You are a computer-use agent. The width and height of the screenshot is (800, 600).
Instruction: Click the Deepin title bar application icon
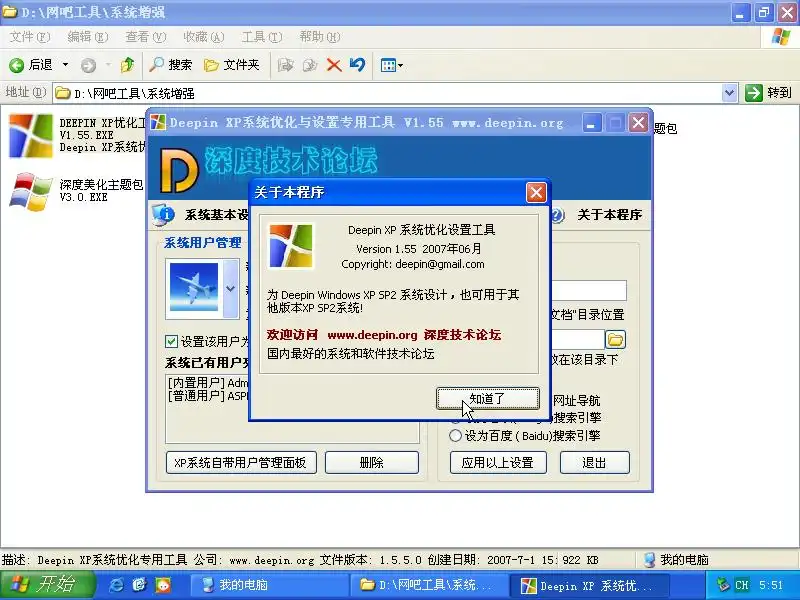point(158,122)
